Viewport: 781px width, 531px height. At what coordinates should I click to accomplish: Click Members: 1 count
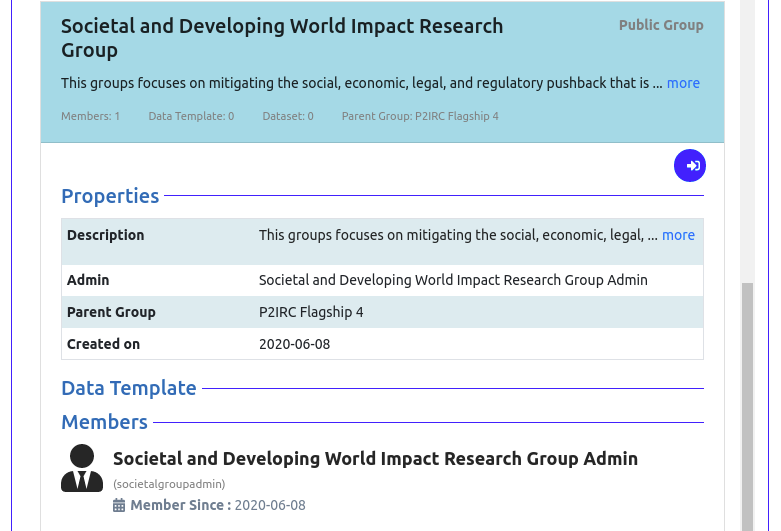coord(91,116)
